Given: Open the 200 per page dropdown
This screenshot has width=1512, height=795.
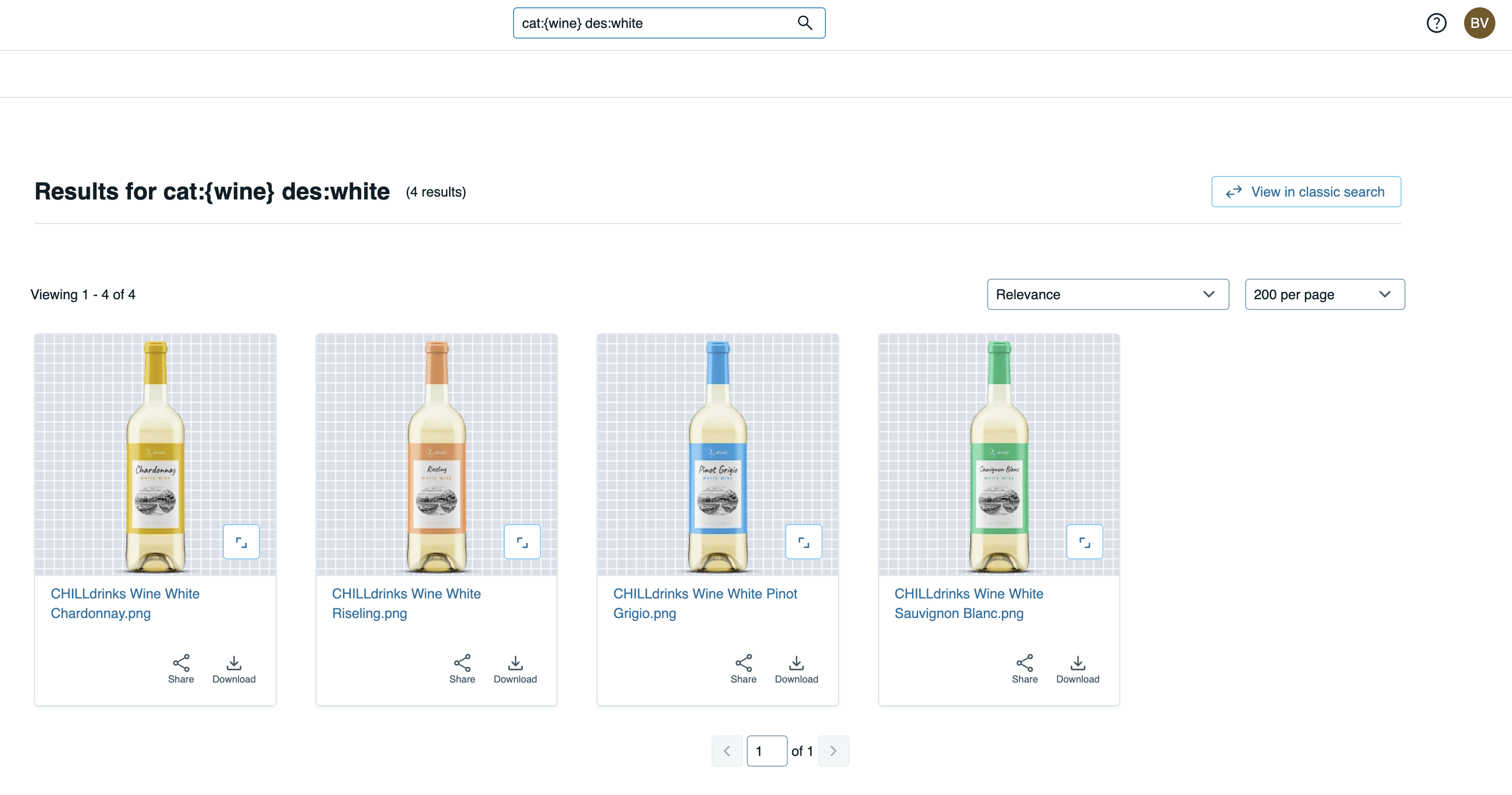Looking at the screenshot, I should (1325, 294).
